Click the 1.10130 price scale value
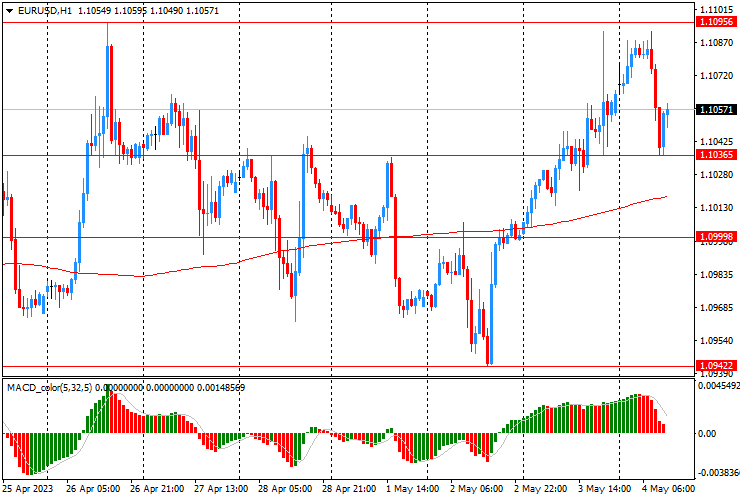This screenshot has width=740, height=500. [x=717, y=208]
